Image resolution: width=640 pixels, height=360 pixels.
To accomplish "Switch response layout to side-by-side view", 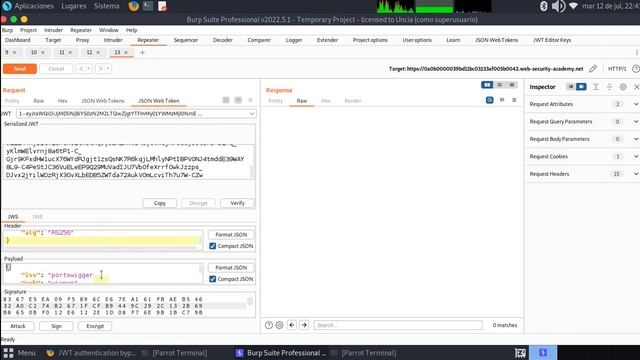I will coord(487,85).
